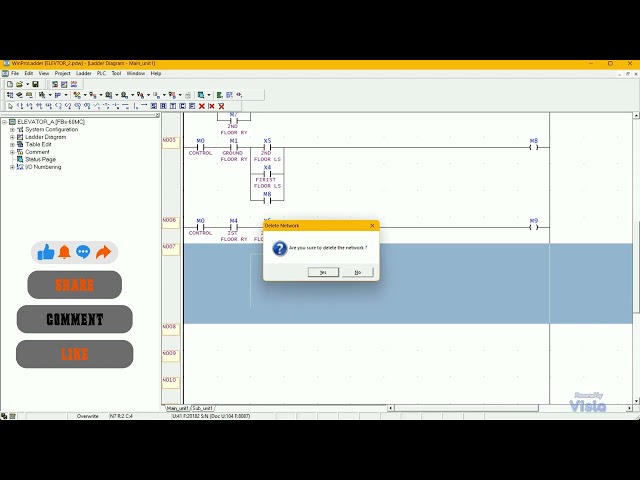Select the output coil tool

[x=59, y=106]
